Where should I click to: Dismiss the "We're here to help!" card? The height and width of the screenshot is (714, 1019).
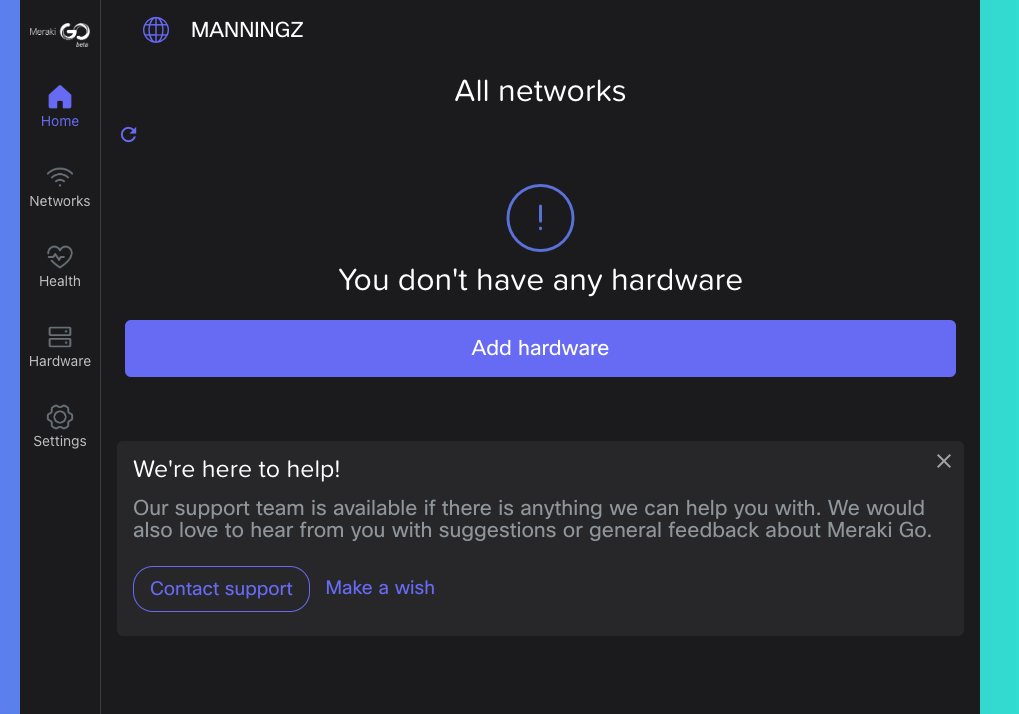pyautogui.click(x=943, y=461)
